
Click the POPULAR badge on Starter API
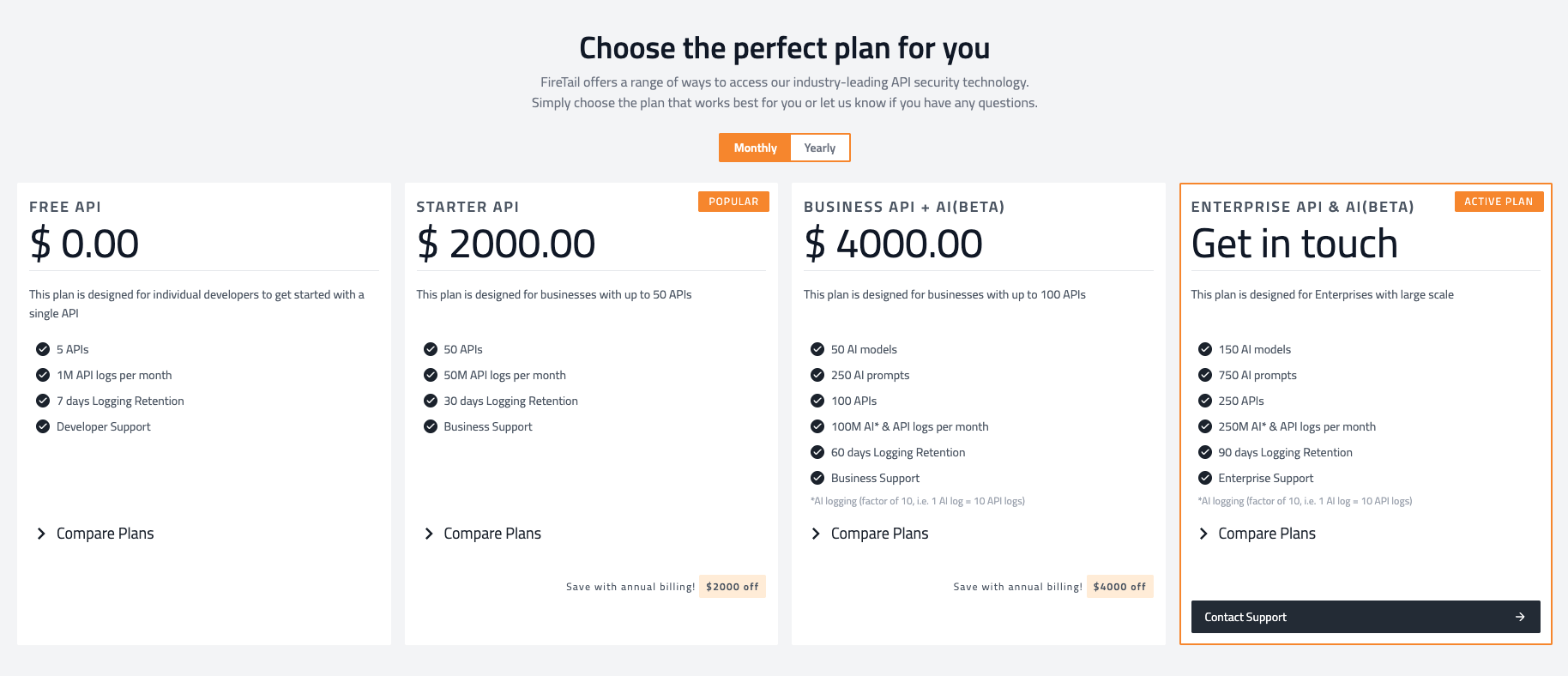point(733,202)
